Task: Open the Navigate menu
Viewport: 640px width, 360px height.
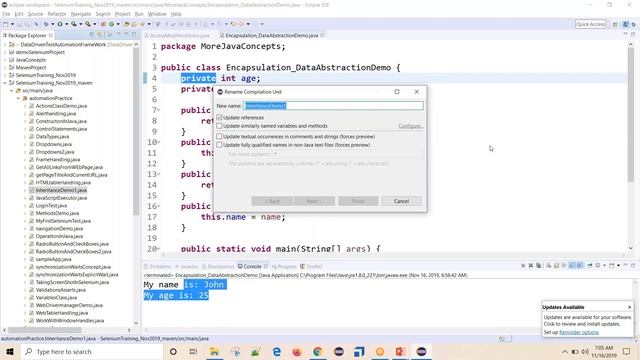Action: coord(81,14)
